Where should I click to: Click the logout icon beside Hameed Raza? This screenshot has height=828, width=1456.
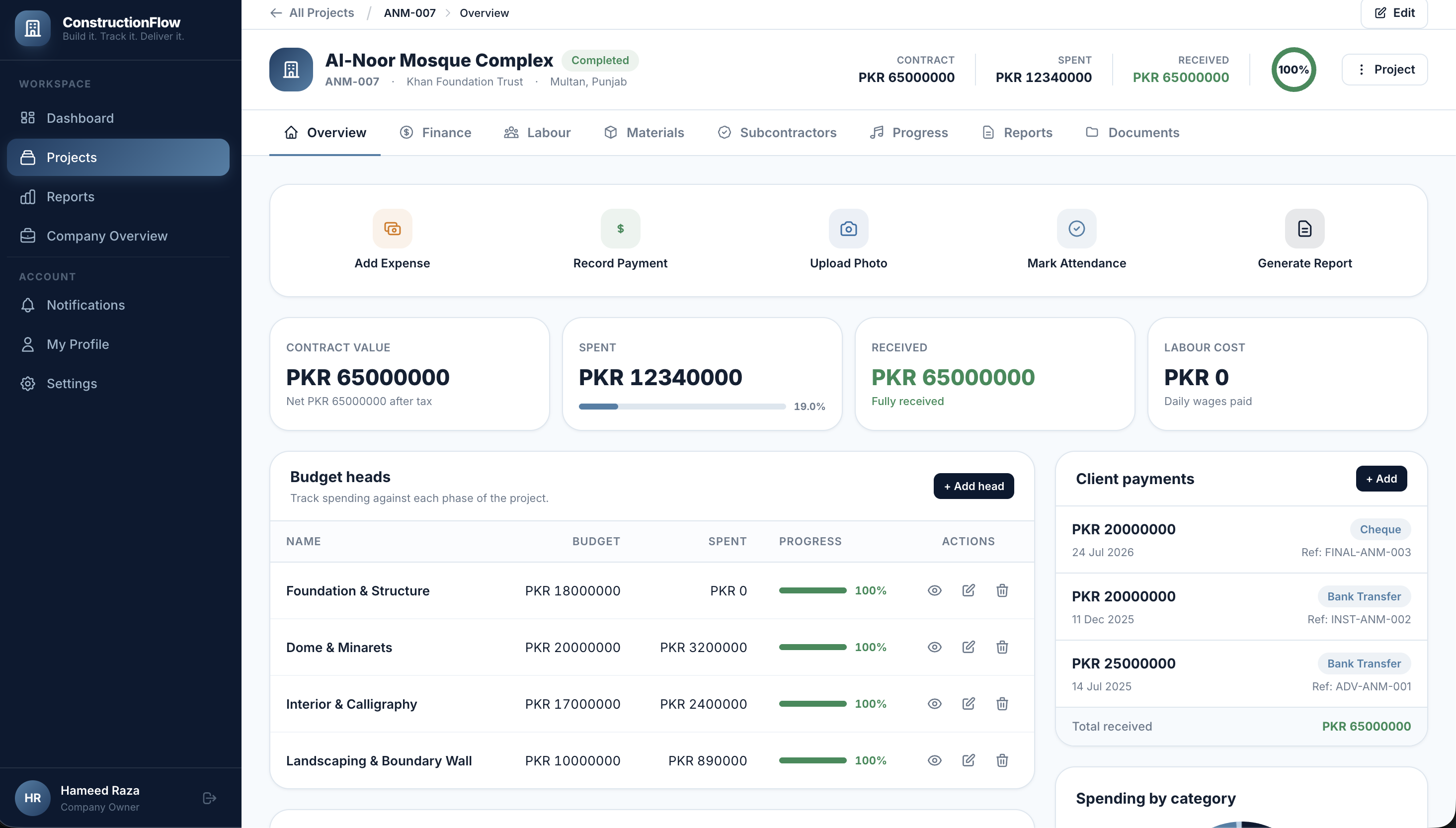tap(209, 798)
